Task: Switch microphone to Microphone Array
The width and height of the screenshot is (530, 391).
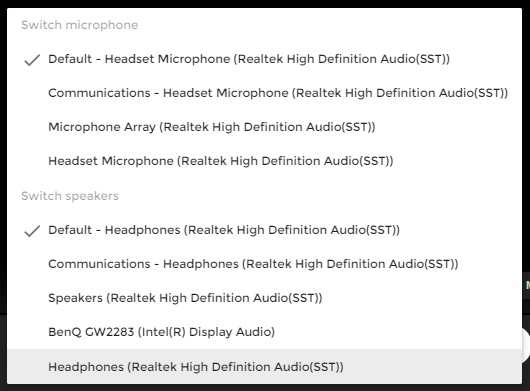Action: 264,127
